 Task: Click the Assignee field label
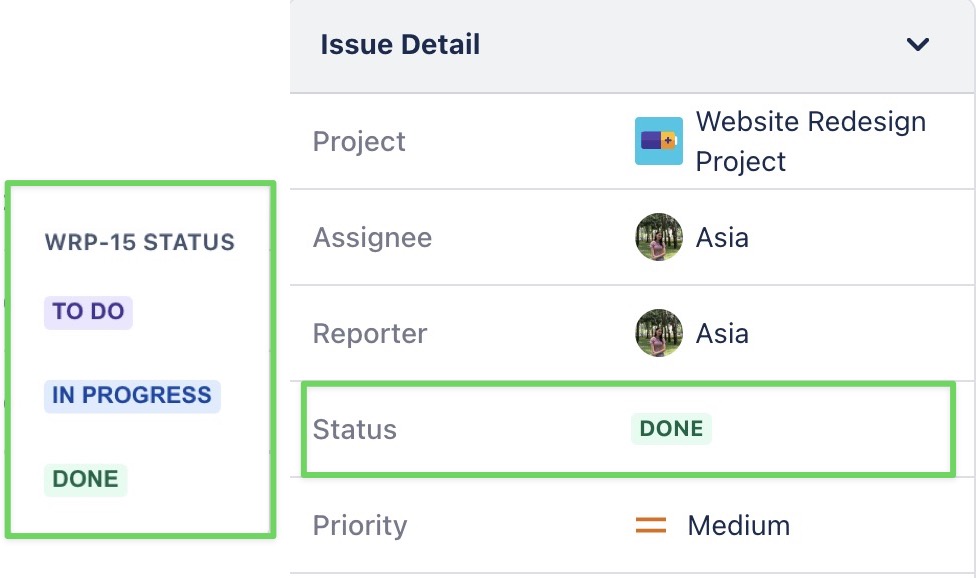click(371, 237)
